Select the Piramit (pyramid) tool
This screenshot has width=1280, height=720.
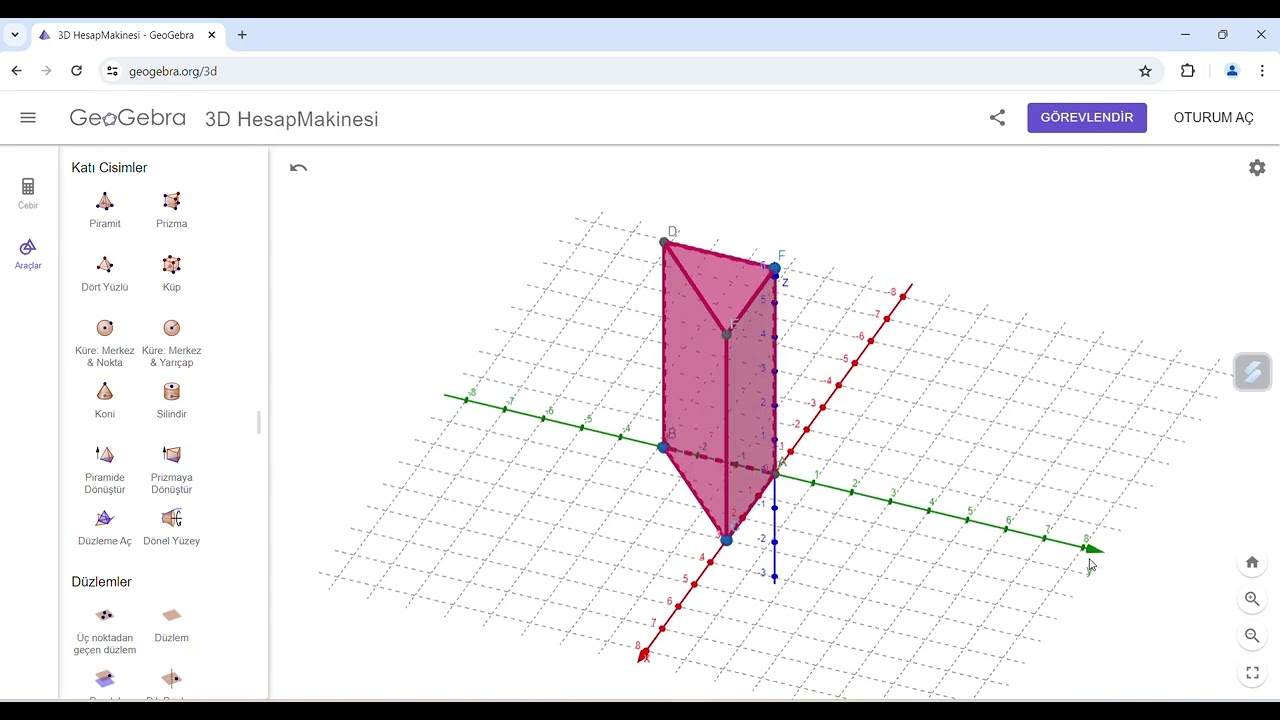105,210
